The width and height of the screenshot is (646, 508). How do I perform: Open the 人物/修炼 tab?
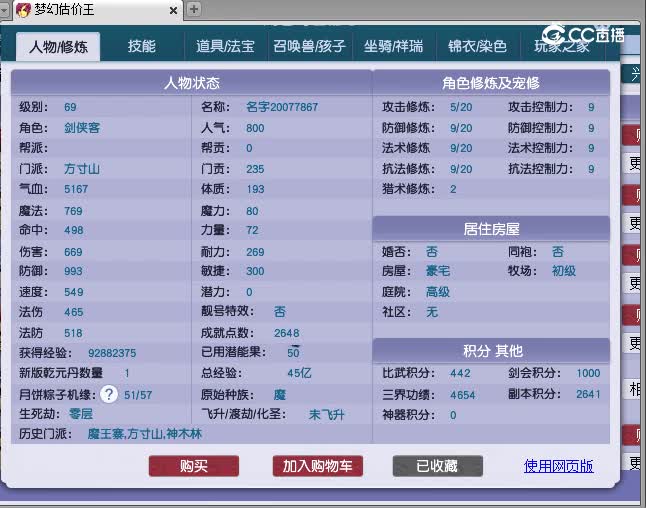pyautogui.click(x=58, y=47)
